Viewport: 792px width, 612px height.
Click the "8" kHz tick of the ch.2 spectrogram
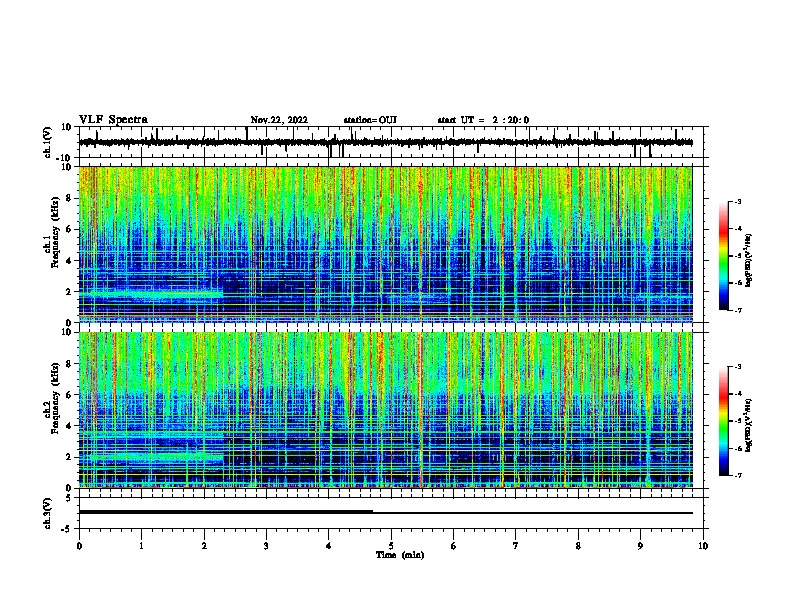[x=70, y=364]
